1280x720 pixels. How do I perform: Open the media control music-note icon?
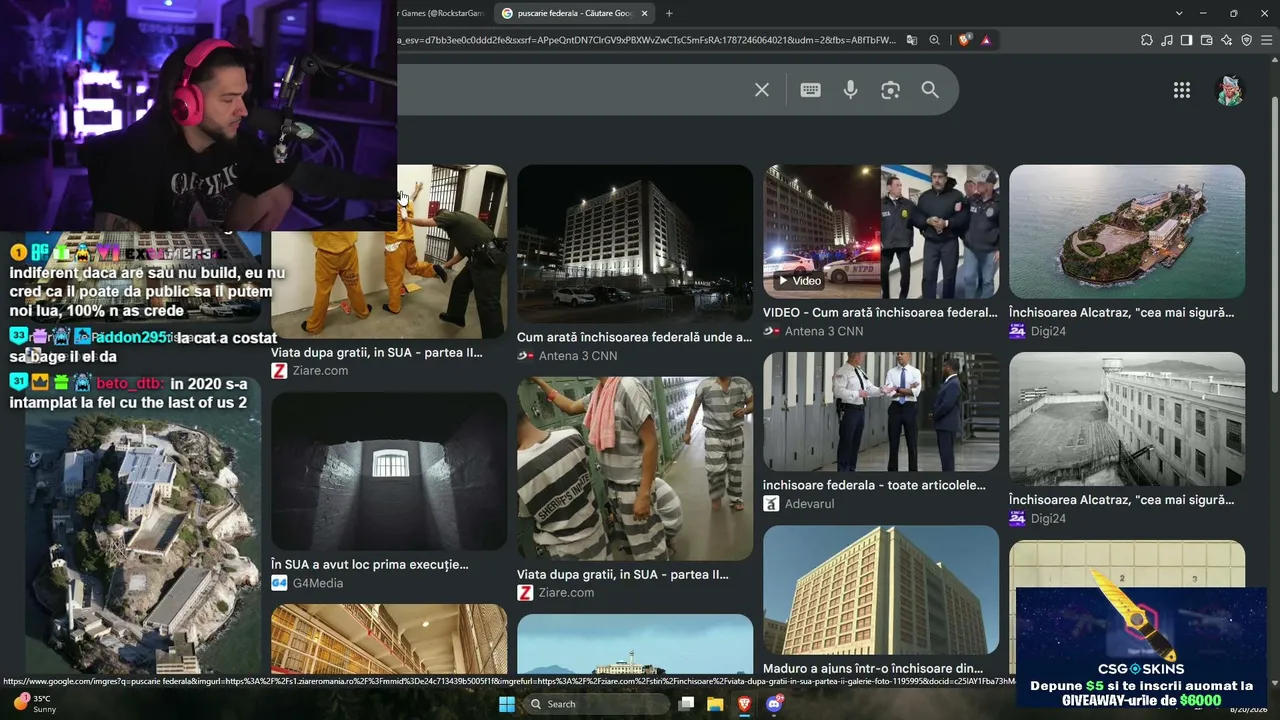(1167, 40)
